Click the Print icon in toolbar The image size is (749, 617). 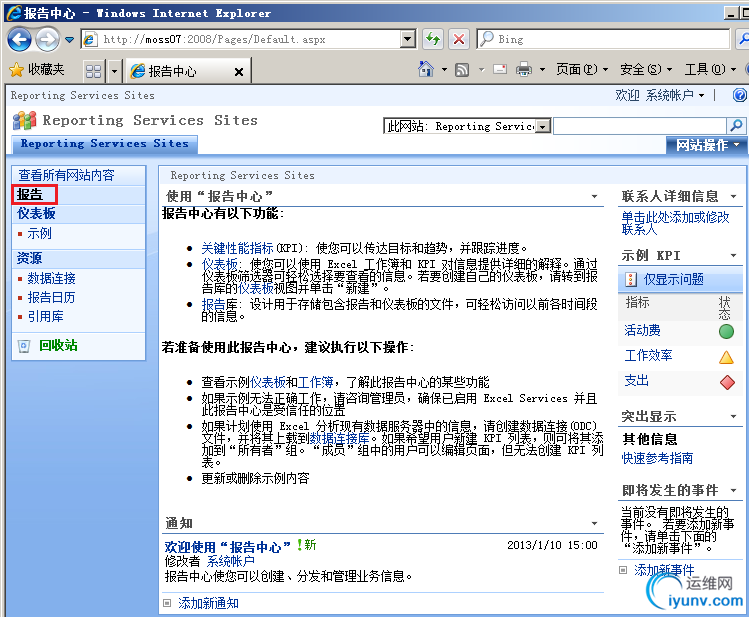tap(524, 70)
